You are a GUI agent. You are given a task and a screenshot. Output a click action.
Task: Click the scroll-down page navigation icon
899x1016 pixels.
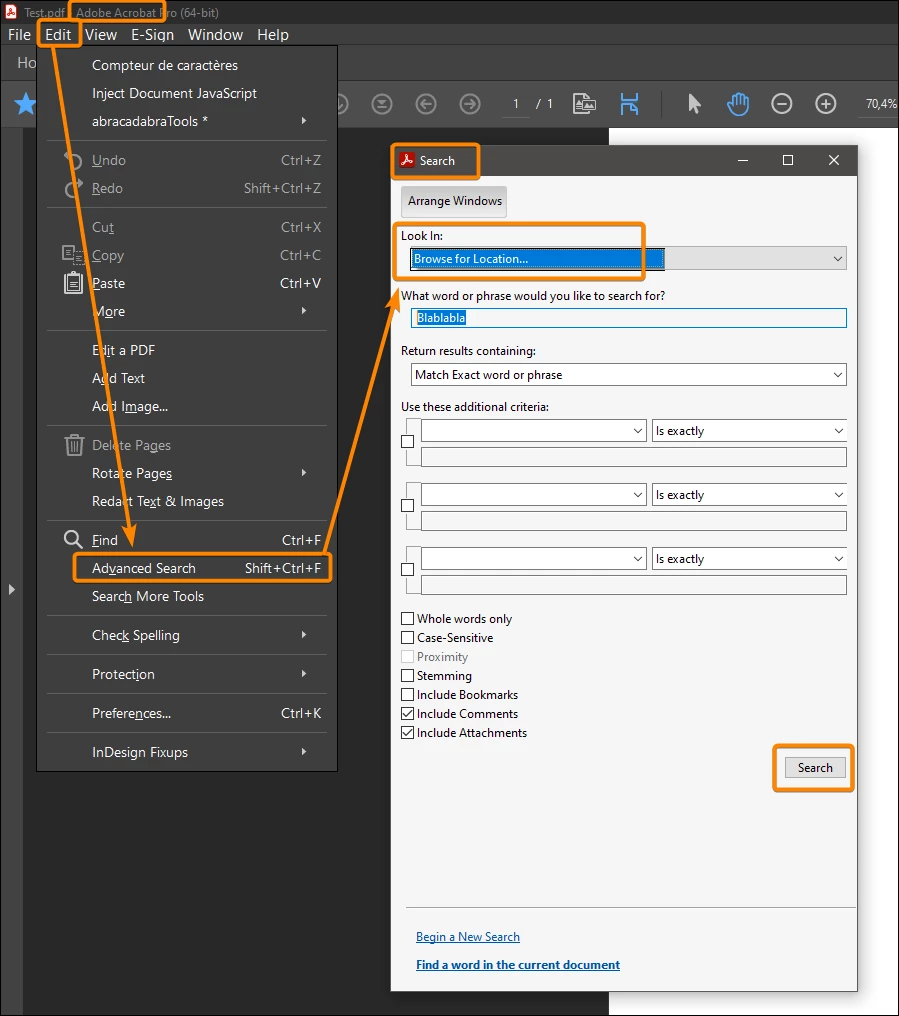tap(382, 104)
